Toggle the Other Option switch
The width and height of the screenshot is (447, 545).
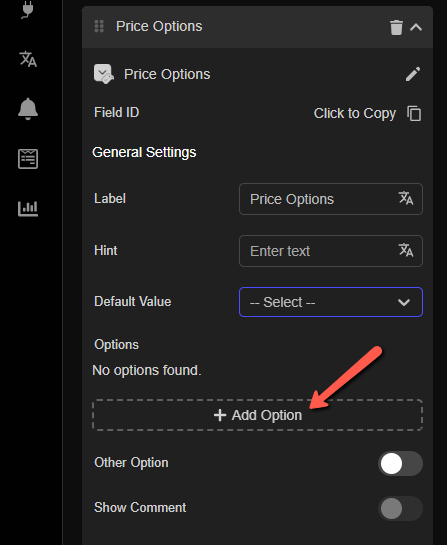(400, 463)
